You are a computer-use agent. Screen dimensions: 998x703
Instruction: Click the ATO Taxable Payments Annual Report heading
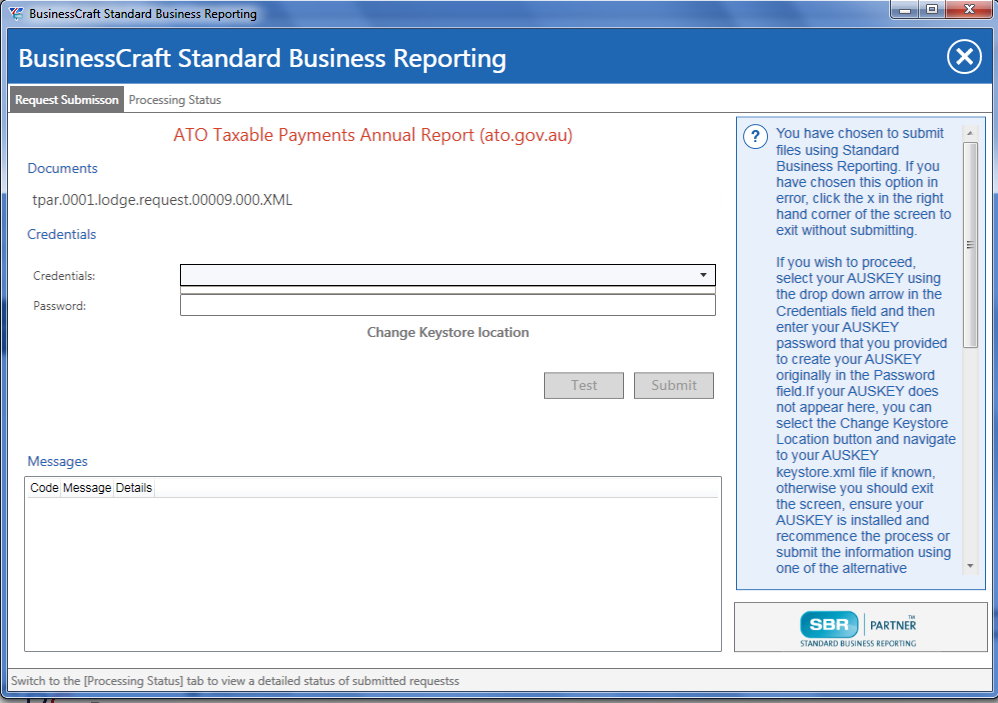point(373,135)
